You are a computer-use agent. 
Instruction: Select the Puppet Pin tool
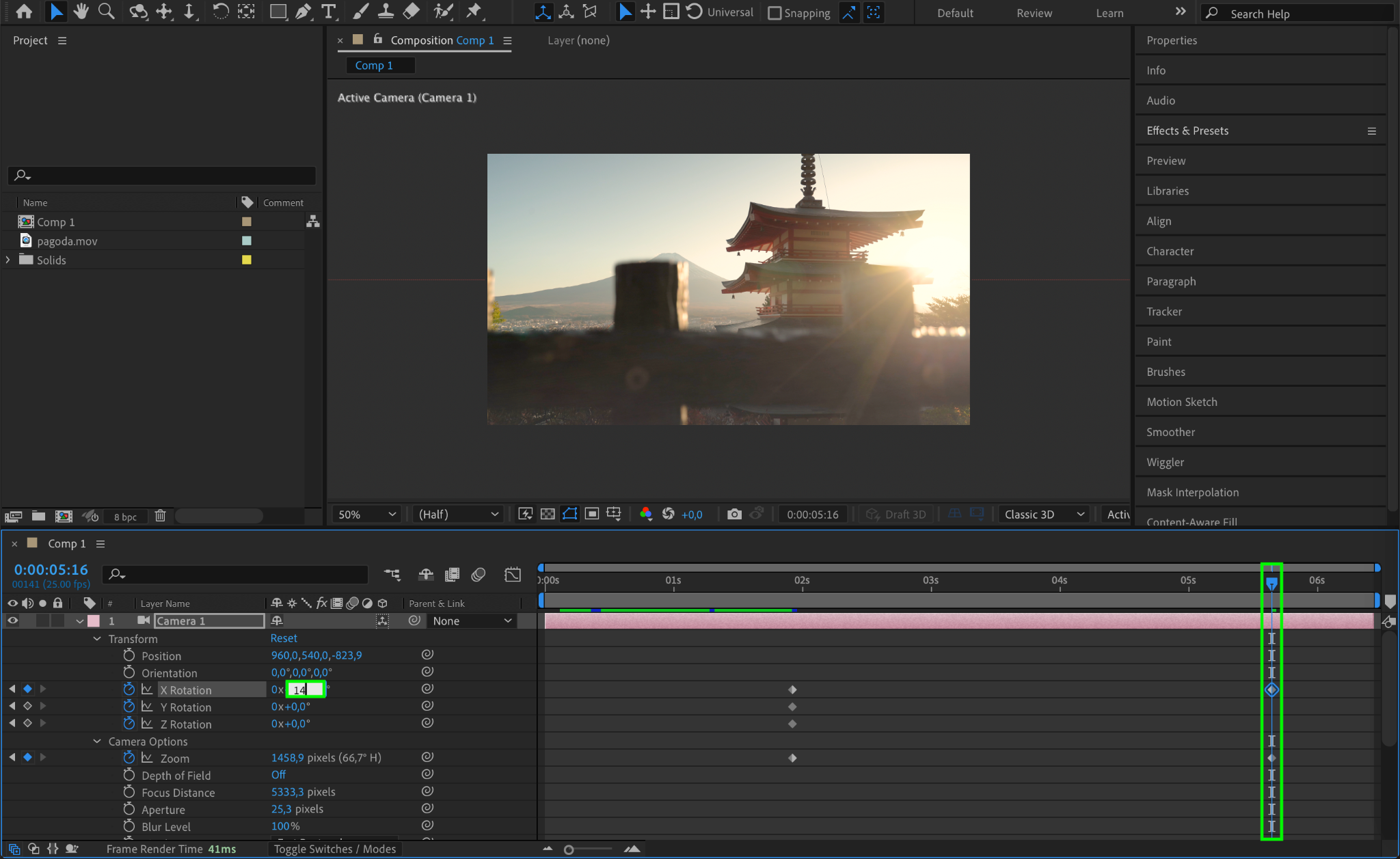click(474, 11)
